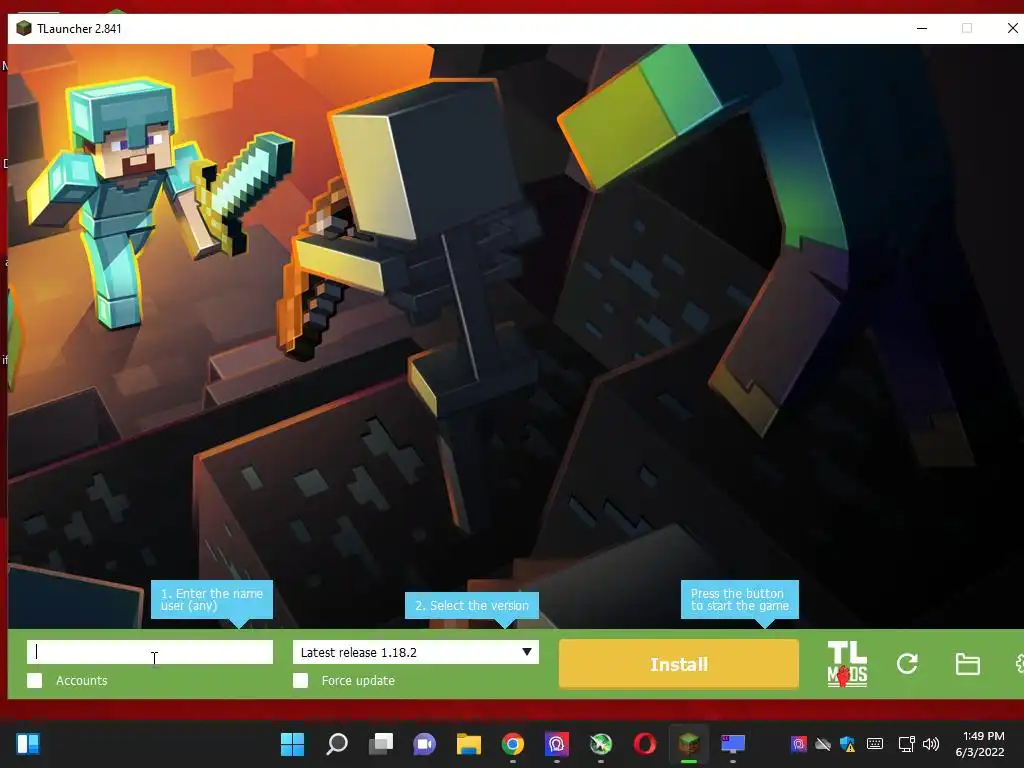The height and width of the screenshot is (768, 1024).
Task: Open Task View in taskbar
Action: click(x=381, y=744)
